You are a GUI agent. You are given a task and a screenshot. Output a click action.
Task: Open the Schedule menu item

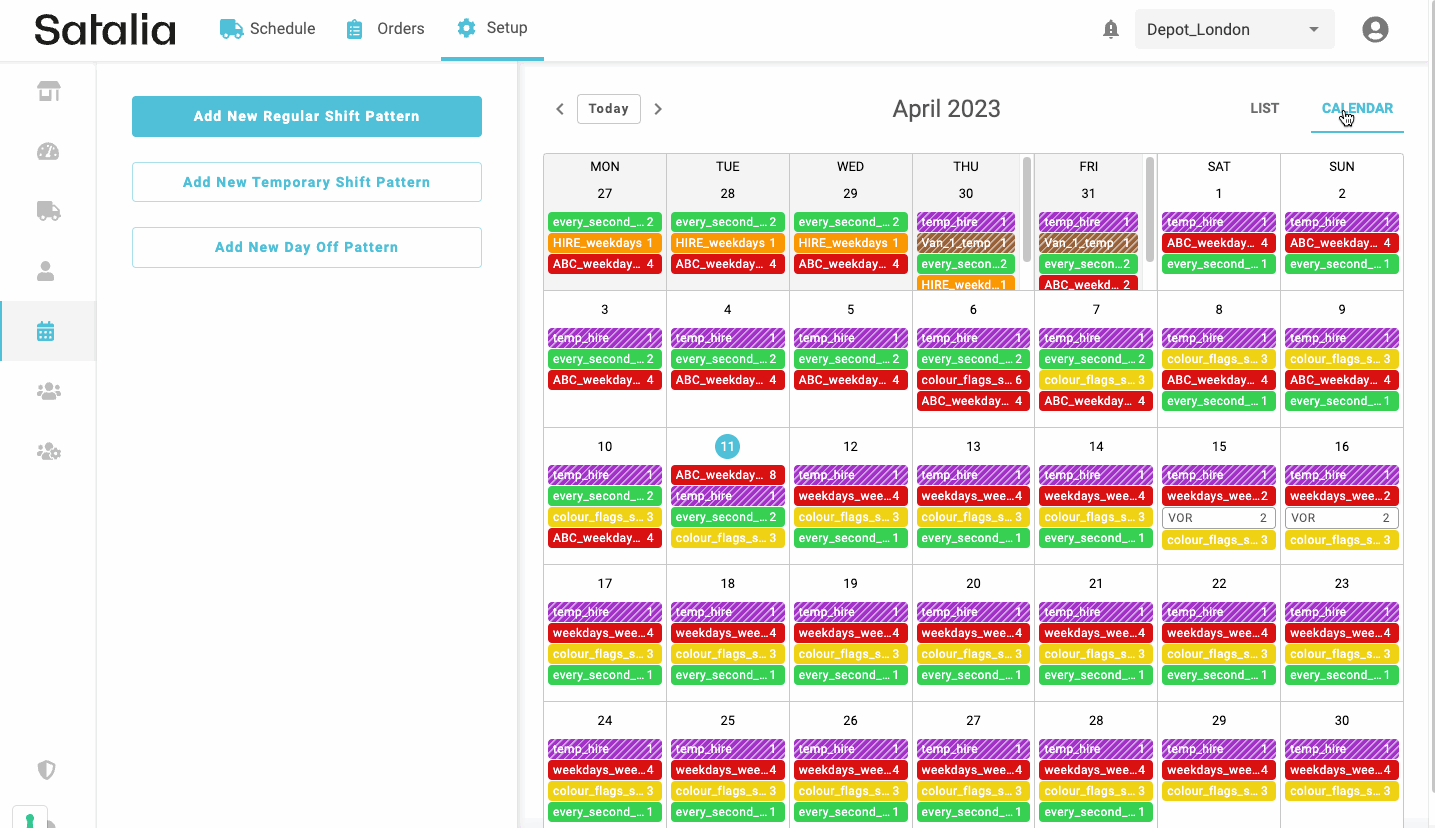pos(268,29)
